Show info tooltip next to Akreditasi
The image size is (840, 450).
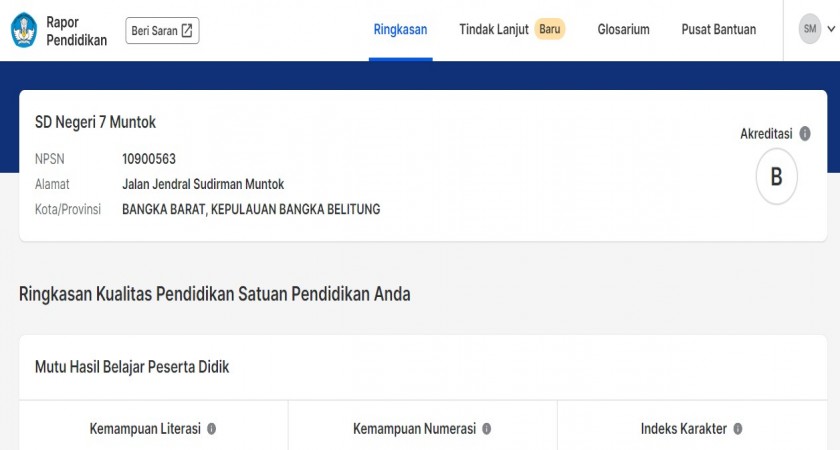[x=805, y=134]
